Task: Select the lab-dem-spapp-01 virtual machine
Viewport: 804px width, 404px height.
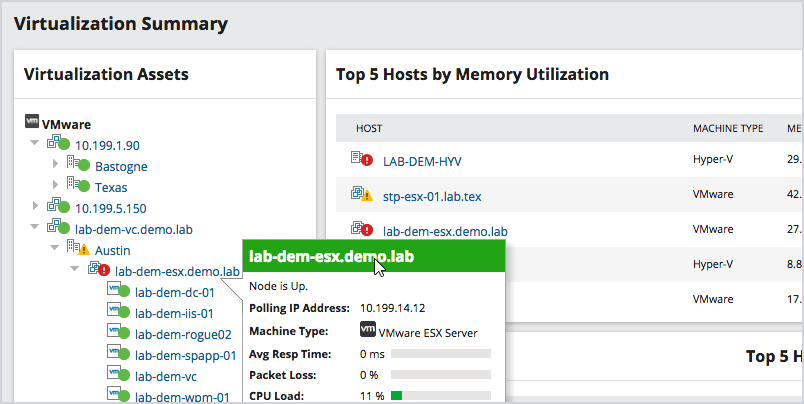Action: pos(186,356)
